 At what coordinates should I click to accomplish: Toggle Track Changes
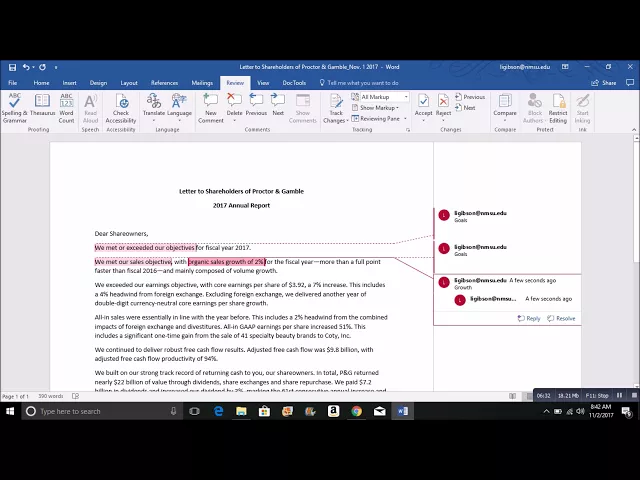coord(336,108)
